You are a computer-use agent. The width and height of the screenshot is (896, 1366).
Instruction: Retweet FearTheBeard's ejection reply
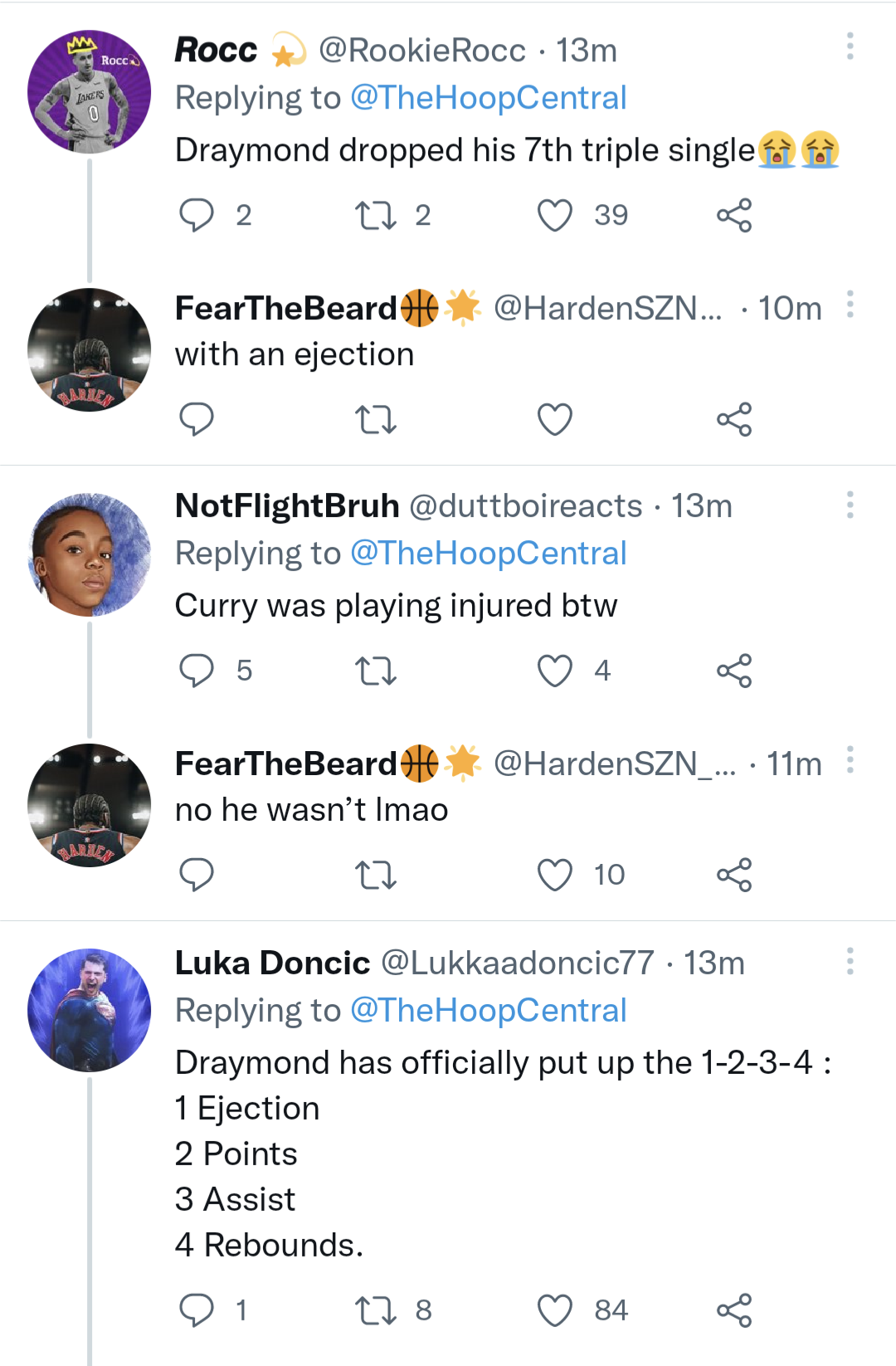tap(376, 420)
